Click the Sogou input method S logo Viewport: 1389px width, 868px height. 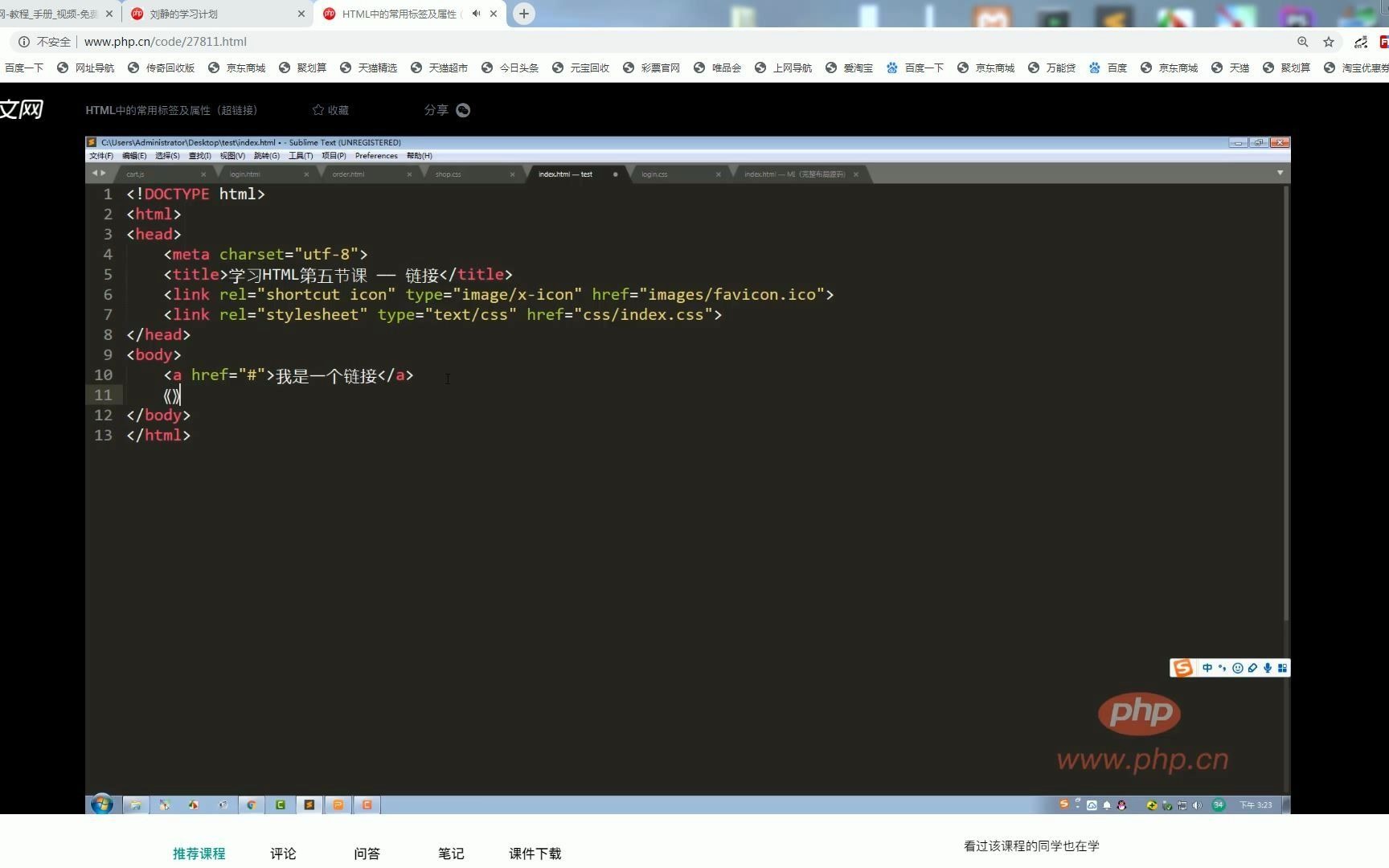tap(1182, 668)
